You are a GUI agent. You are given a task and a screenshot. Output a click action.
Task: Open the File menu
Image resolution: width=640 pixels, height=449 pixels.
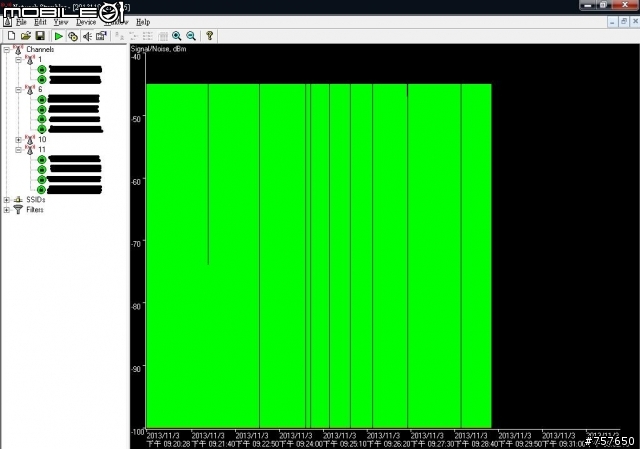[x=21, y=22]
